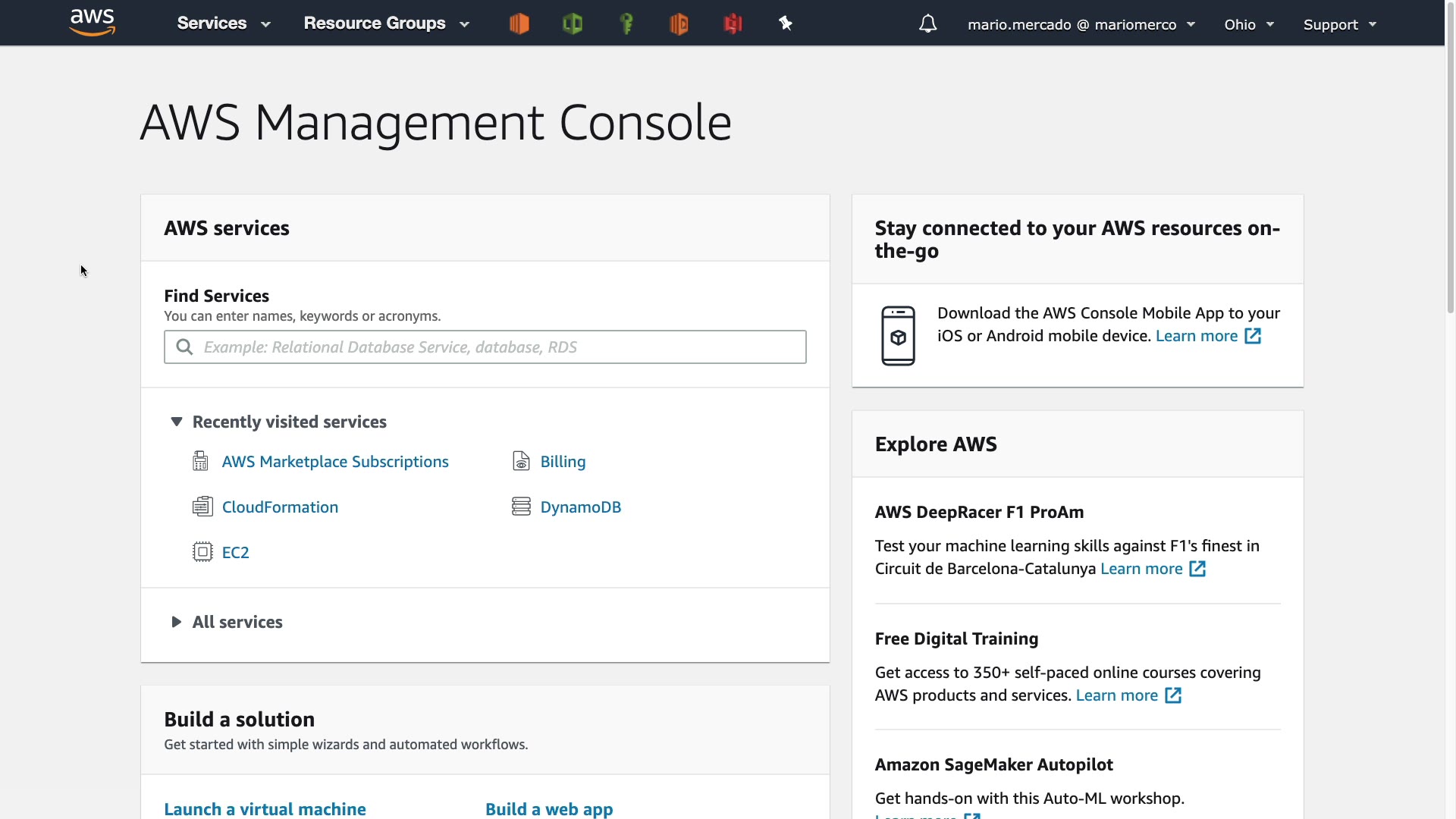This screenshot has width=1456, height=819.
Task: Click the orange shortcut icon beside pushpin group
Action: (679, 24)
